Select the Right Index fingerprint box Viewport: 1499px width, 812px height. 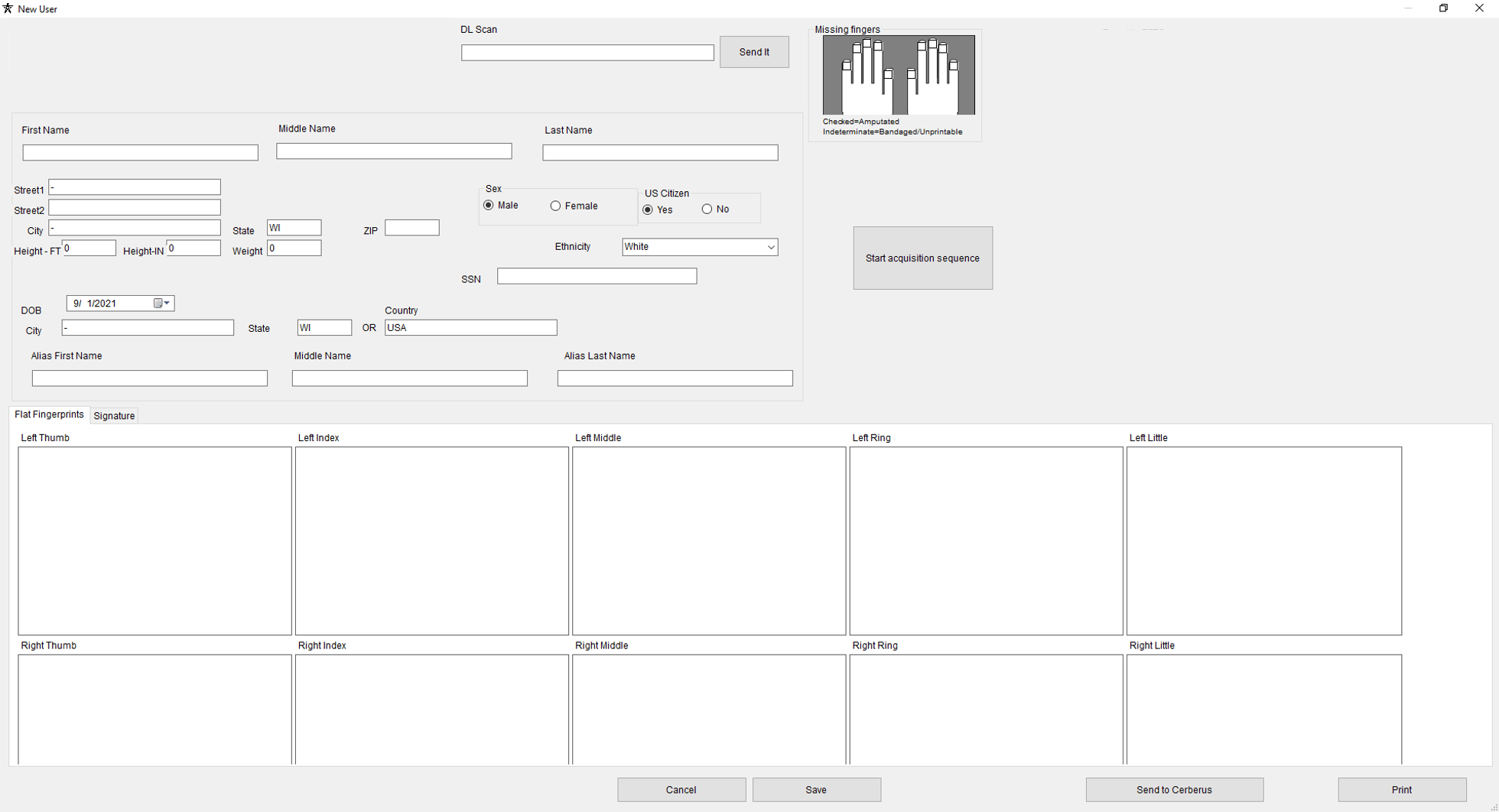tap(432, 710)
